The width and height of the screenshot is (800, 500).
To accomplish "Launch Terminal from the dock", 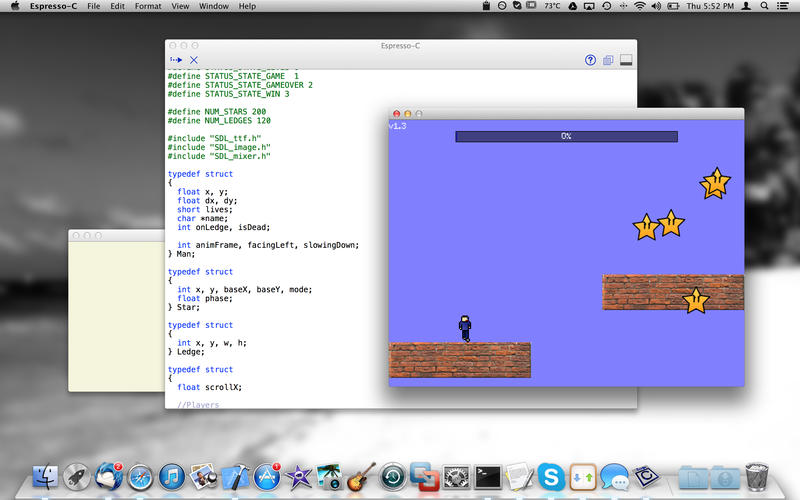I will pos(487,476).
